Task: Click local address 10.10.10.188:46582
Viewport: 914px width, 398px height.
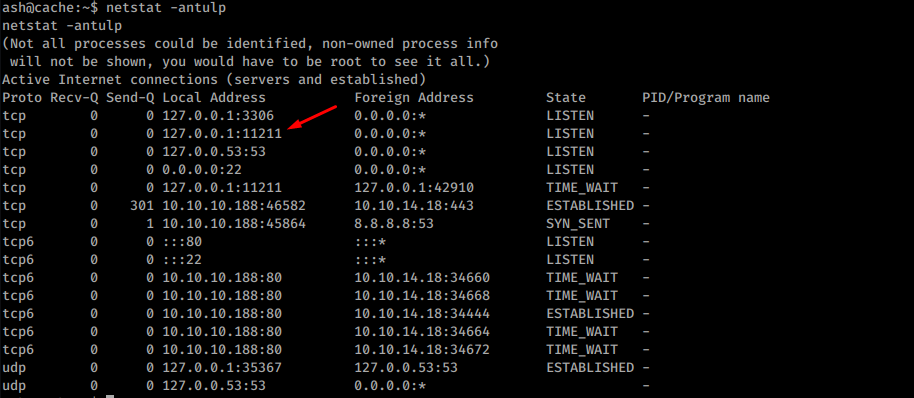Action: pyautogui.click(x=234, y=206)
